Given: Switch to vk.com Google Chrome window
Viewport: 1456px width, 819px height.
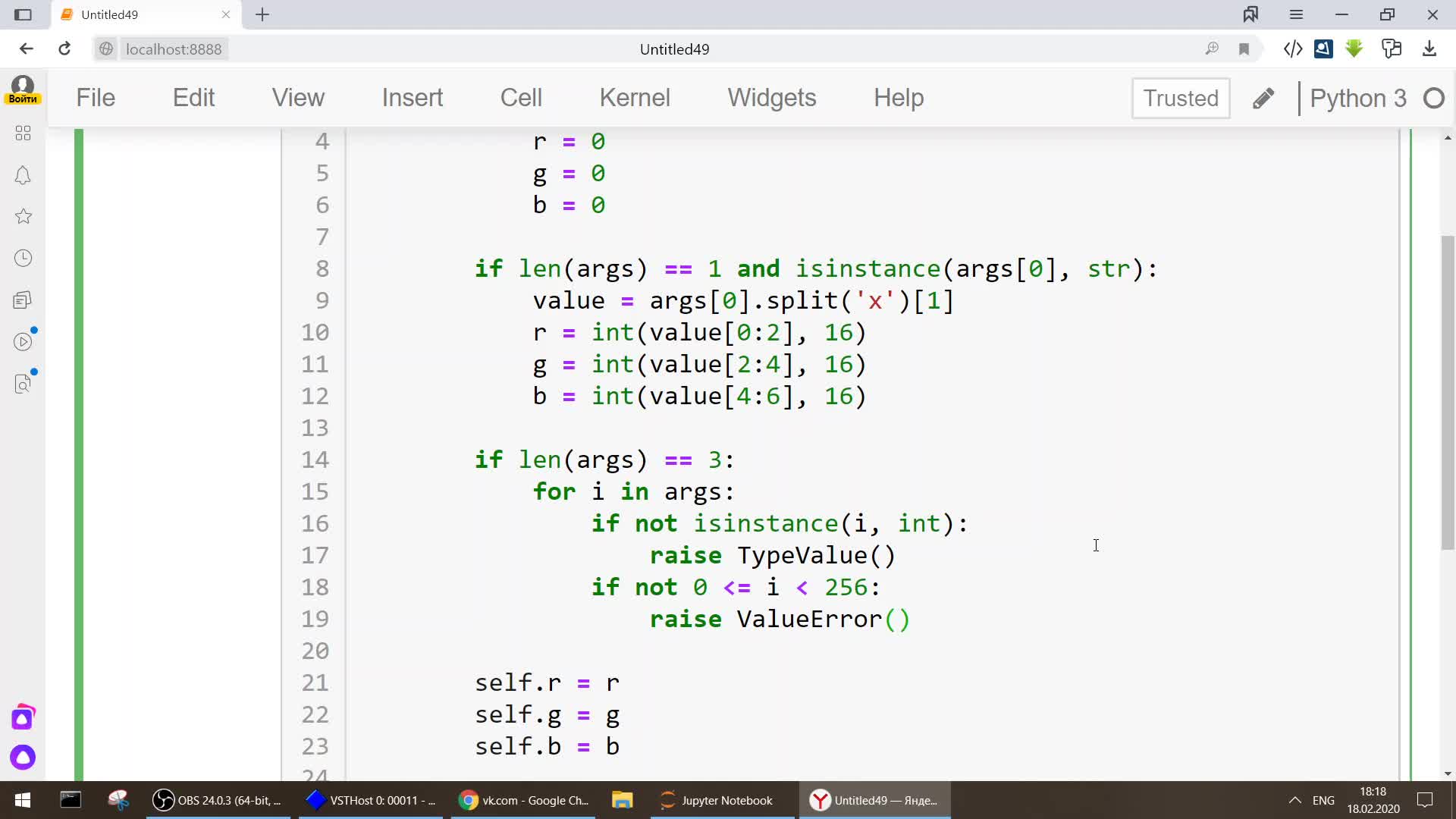Looking at the screenshot, I should (524, 800).
